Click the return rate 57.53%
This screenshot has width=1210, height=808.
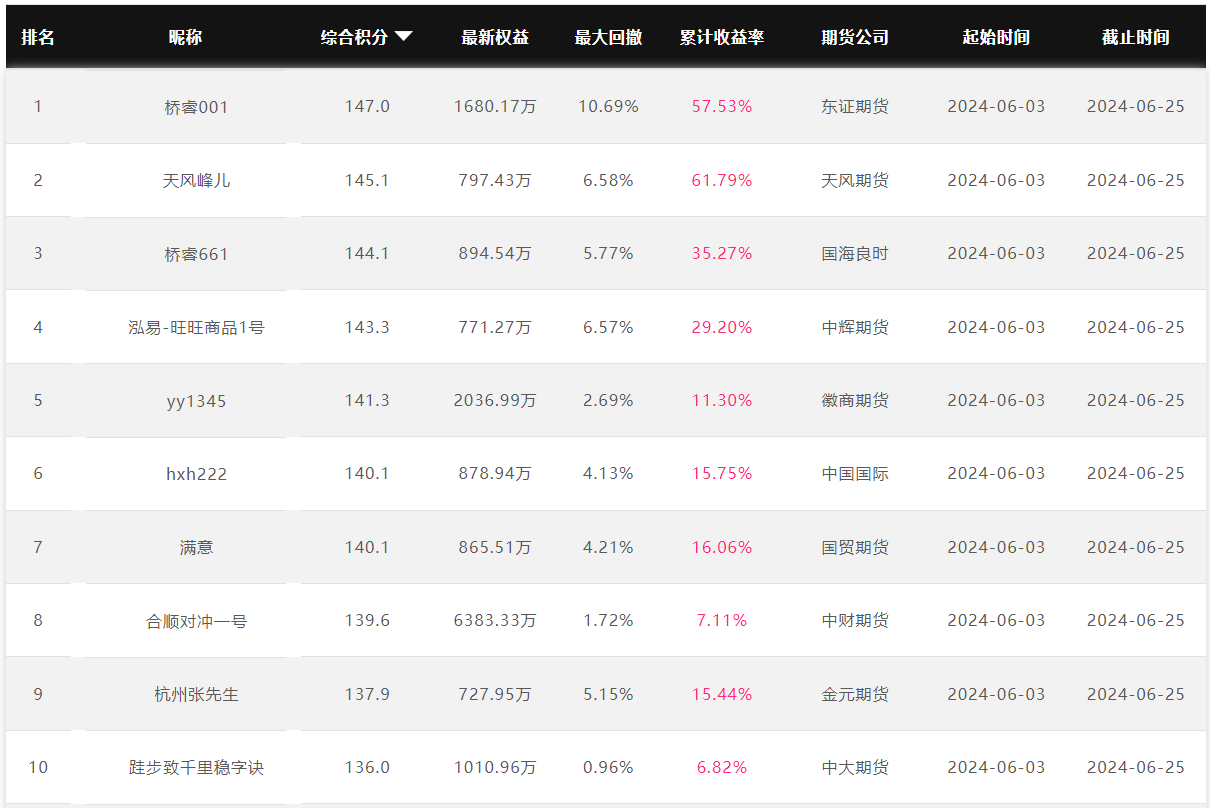(x=722, y=106)
